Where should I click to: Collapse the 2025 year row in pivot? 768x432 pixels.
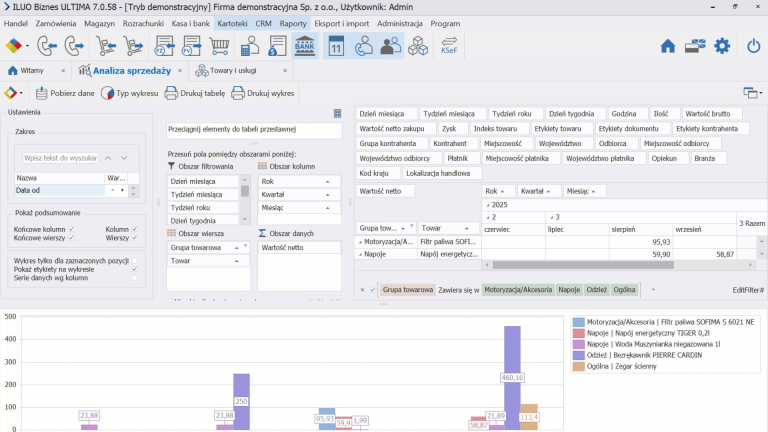(x=487, y=204)
